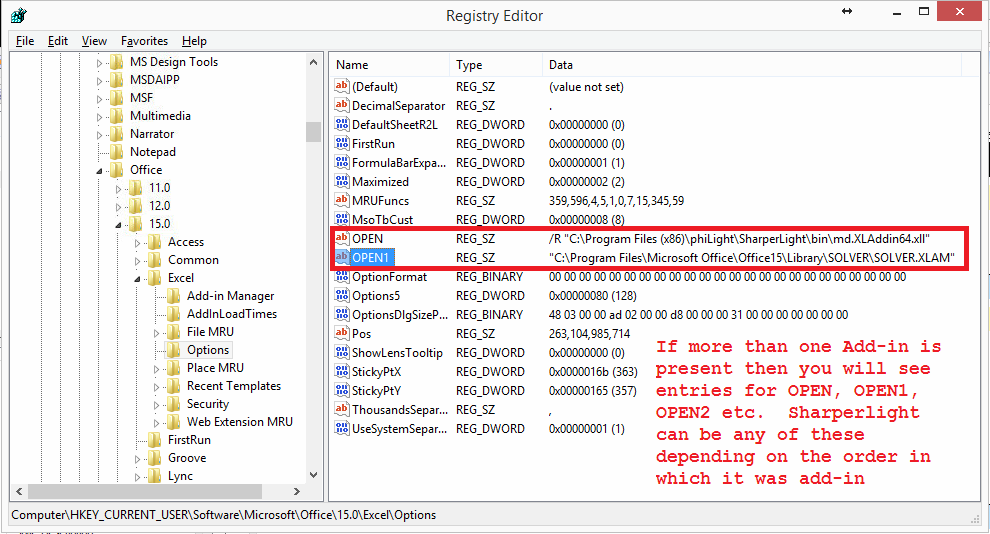Viewport: 990px width, 534px height.
Task: Click the icon beside StickyPtX
Action: [x=342, y=371]
